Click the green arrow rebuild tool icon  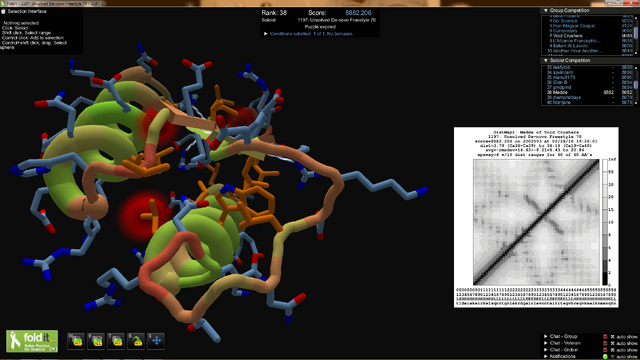(x=136, y=341)
